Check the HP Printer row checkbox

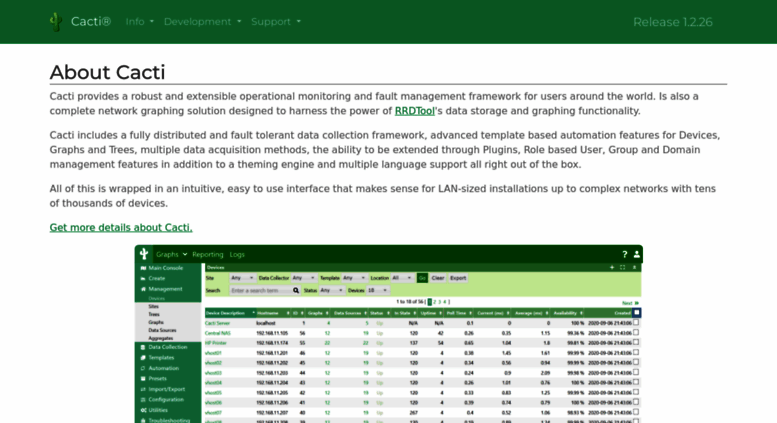click(636, 342)
